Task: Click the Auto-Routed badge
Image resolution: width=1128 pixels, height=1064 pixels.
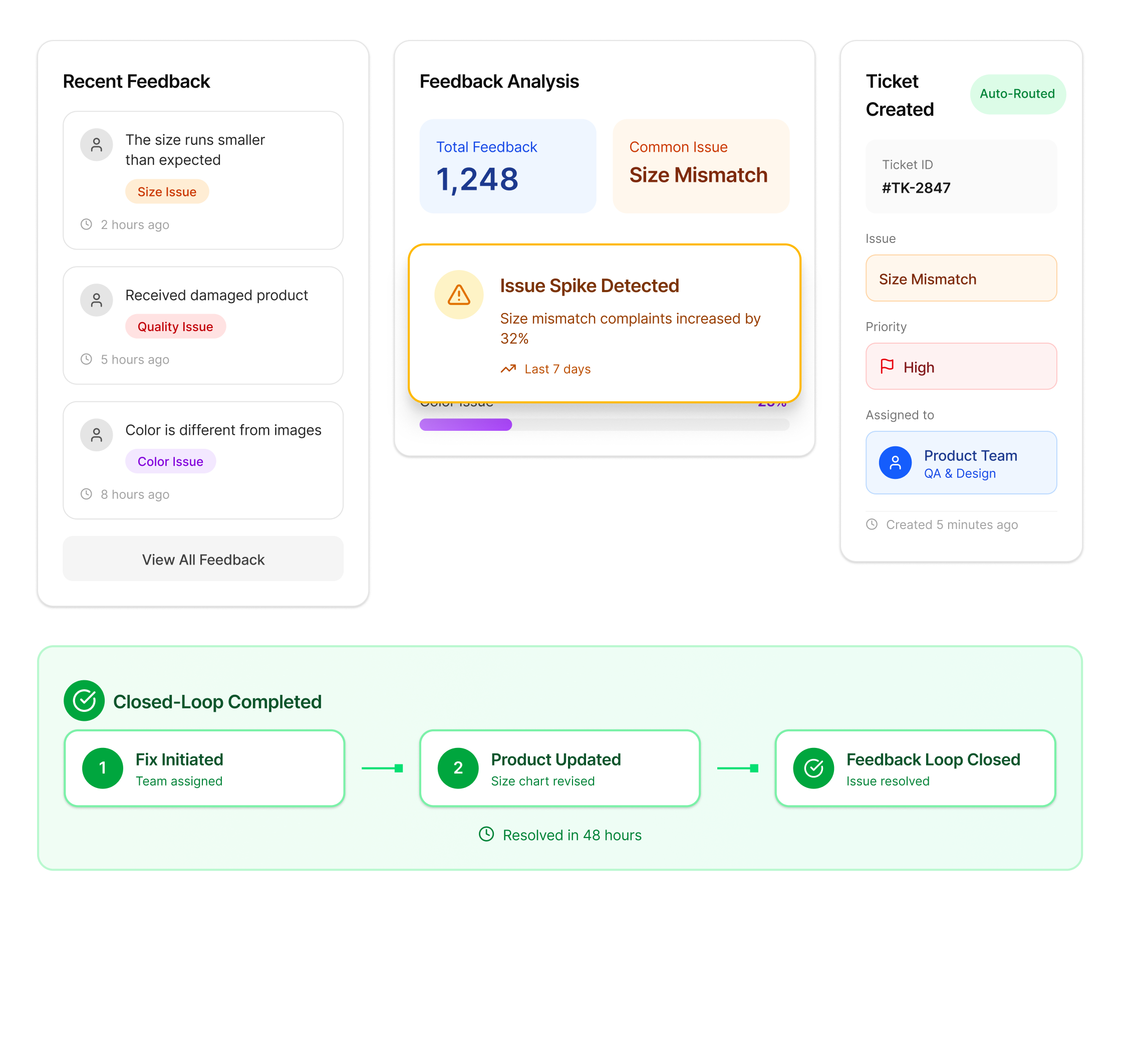Action: pyautogui.click(x=1017, y=94)
